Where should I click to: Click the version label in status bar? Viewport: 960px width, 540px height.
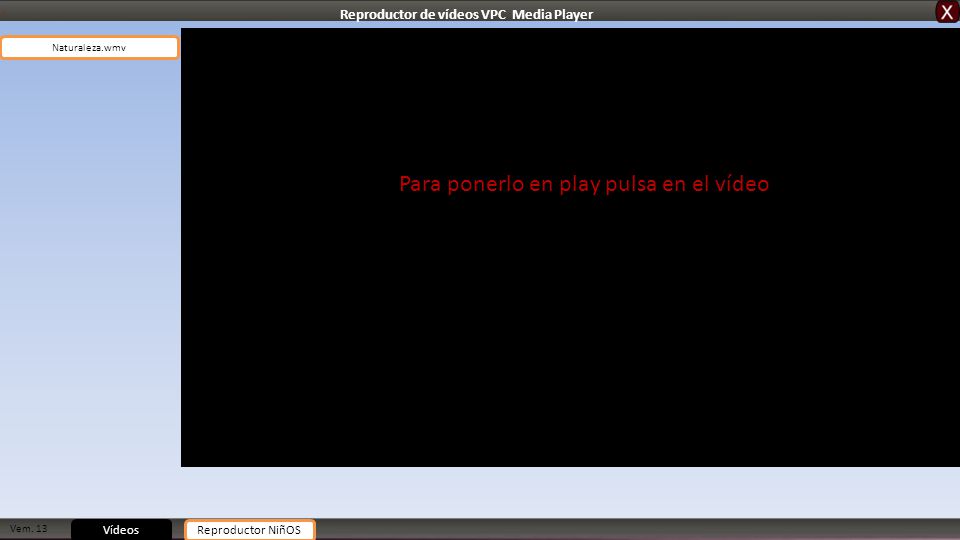[28, 528]
